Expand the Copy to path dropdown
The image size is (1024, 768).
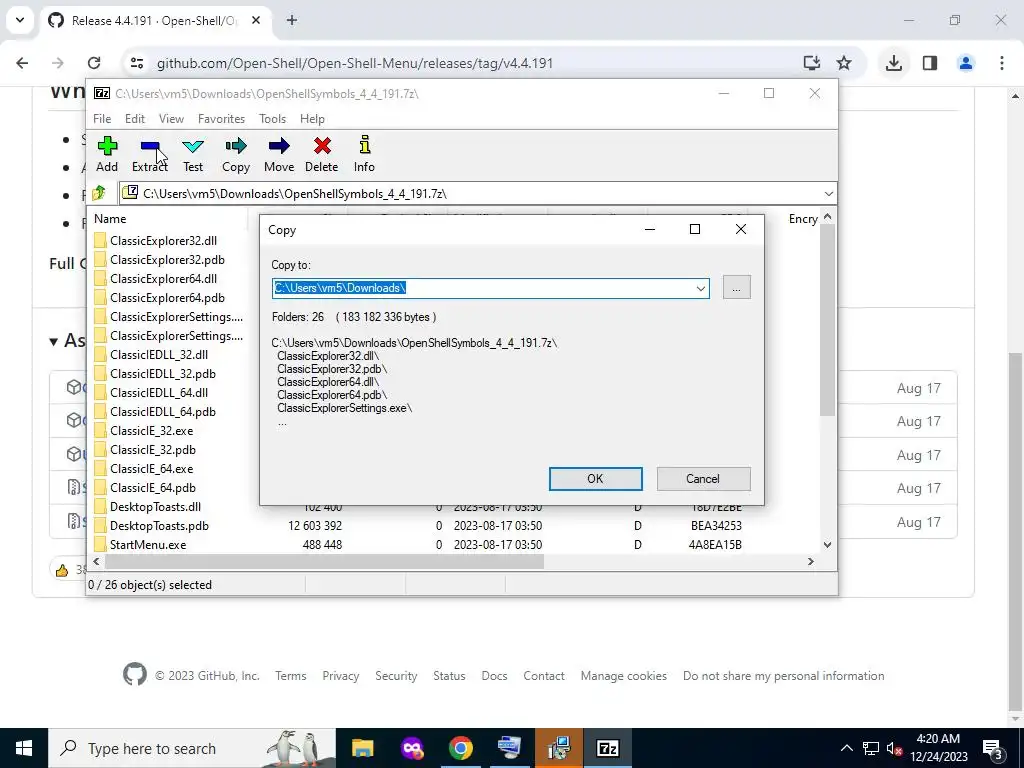[x=701, y=288]
